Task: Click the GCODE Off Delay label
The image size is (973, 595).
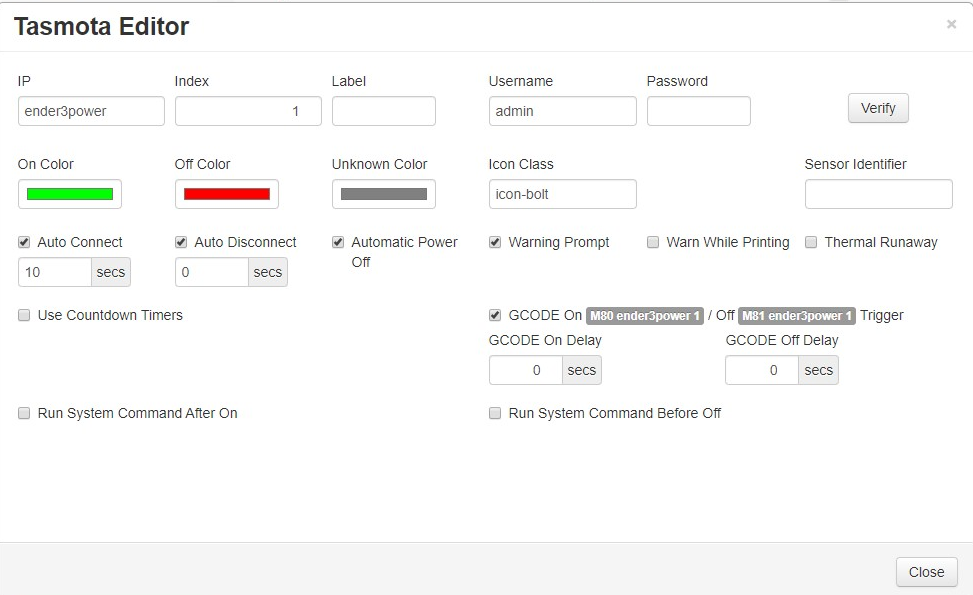Action: click(782, 341)
